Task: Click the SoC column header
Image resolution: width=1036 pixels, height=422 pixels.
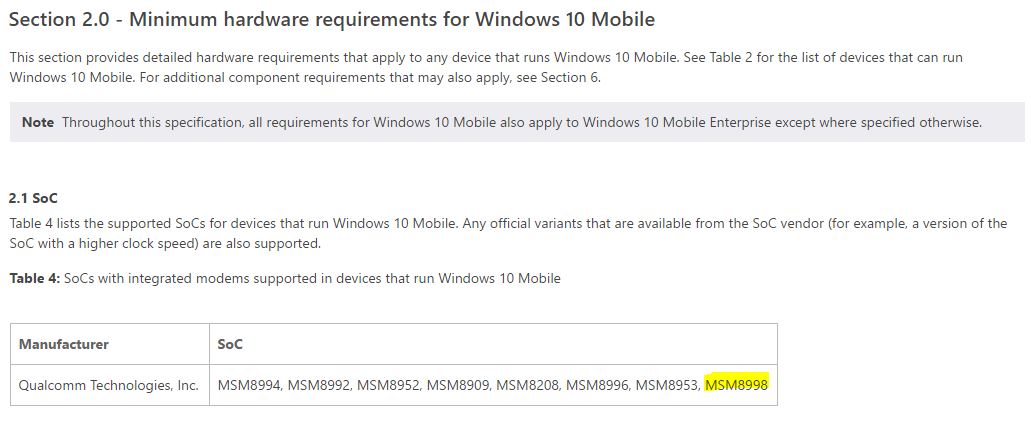Action: [x=230, y=344]
